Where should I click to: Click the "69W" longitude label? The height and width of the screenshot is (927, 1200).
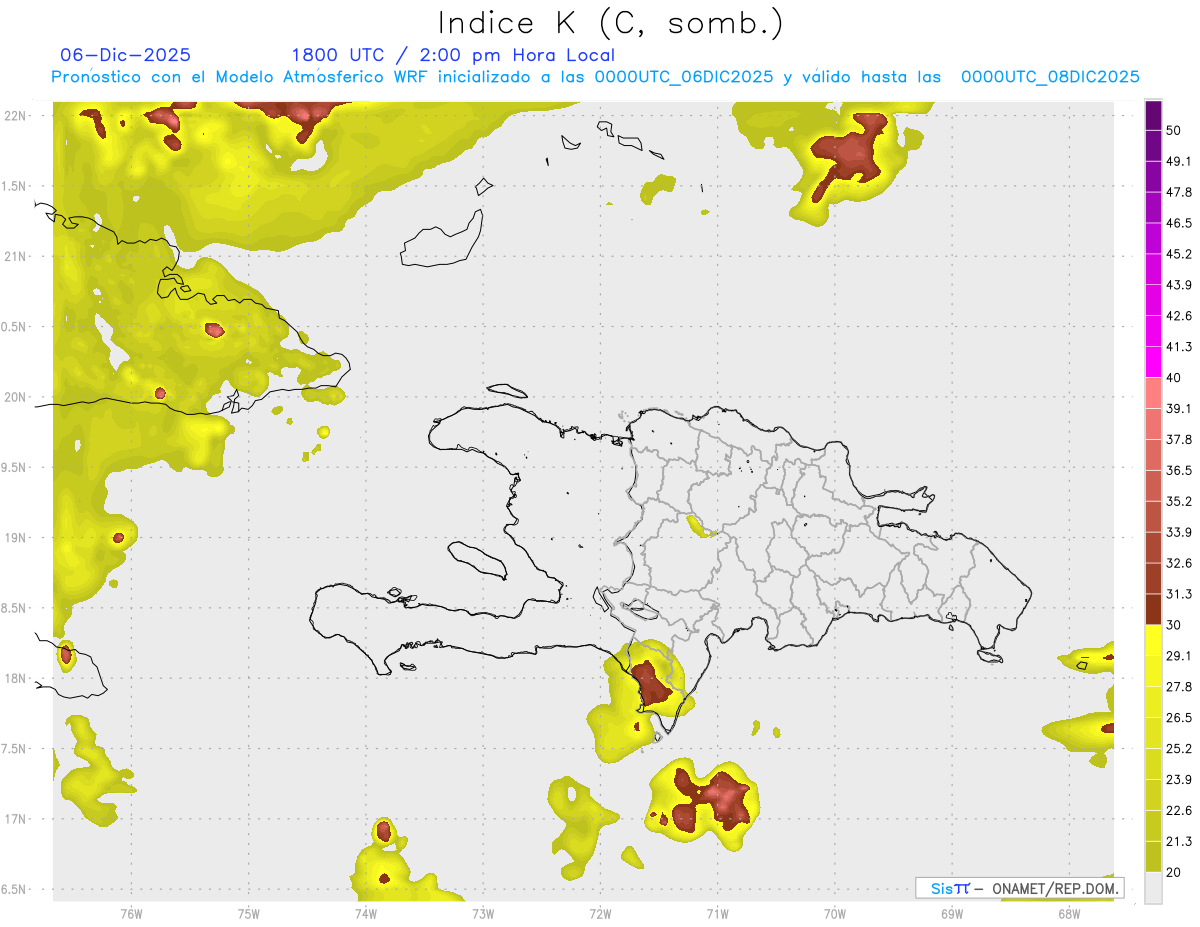coord(951,914)
